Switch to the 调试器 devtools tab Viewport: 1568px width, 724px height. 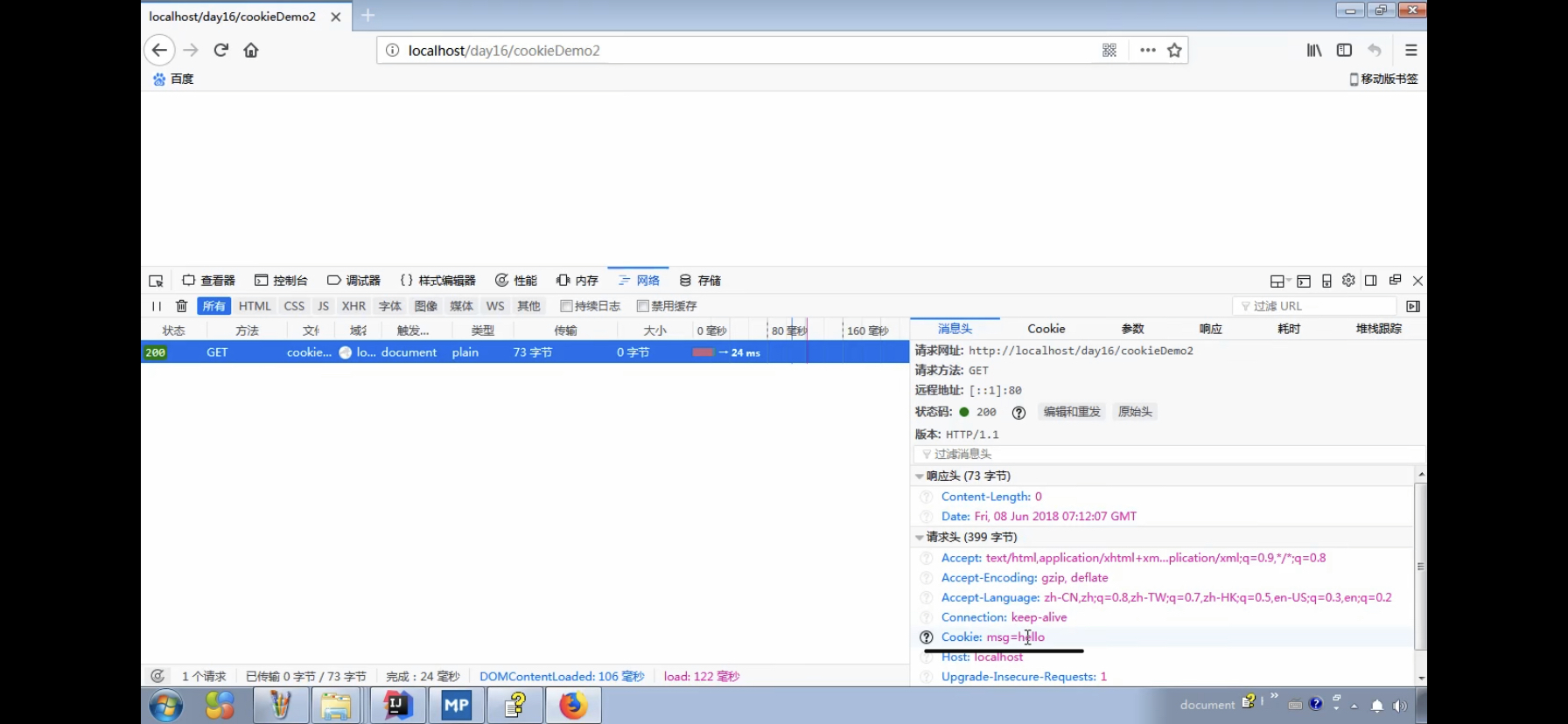tap(353, 281)
